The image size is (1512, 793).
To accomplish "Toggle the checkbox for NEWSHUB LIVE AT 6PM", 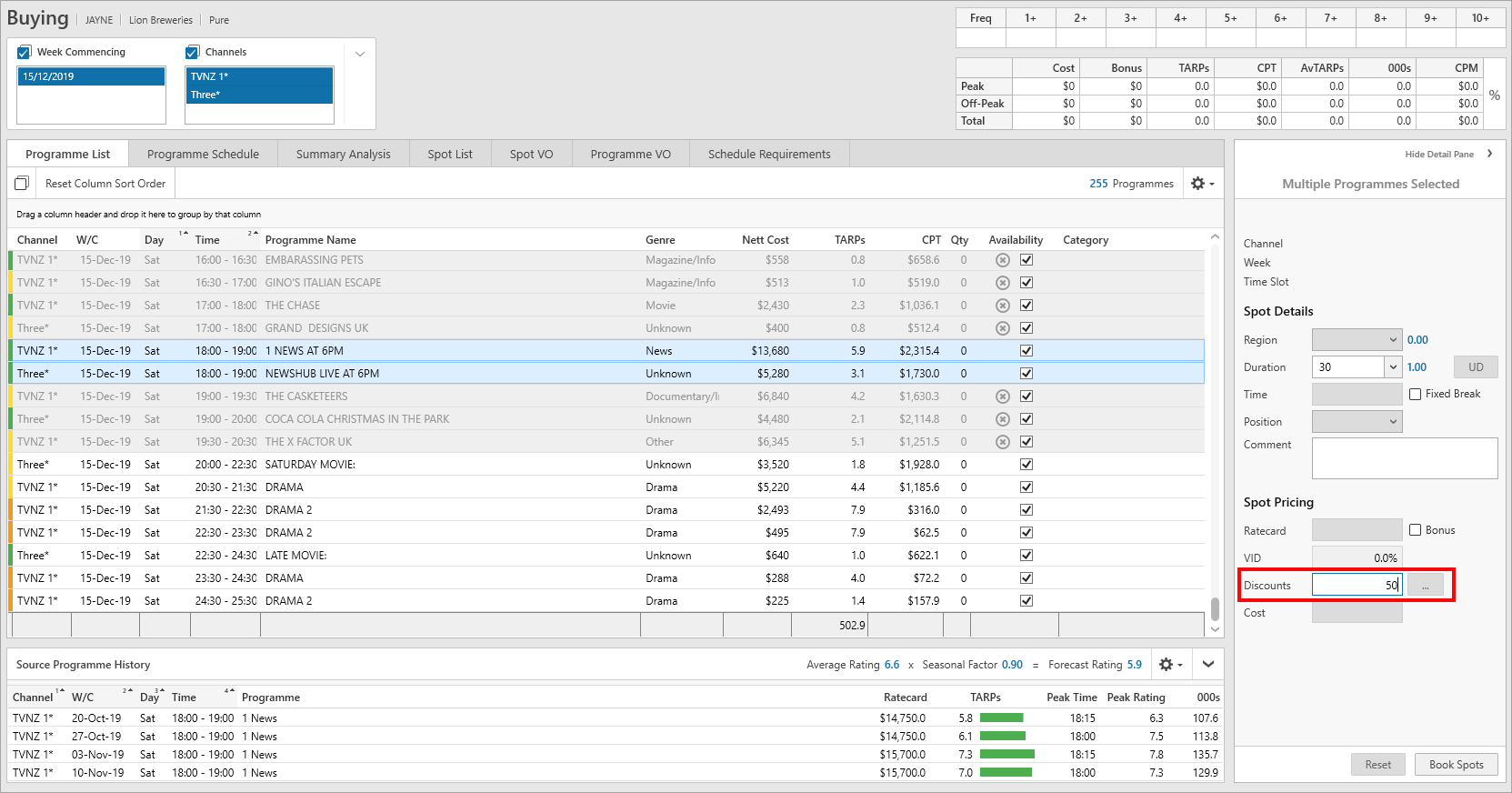I will coord(1026,374).
